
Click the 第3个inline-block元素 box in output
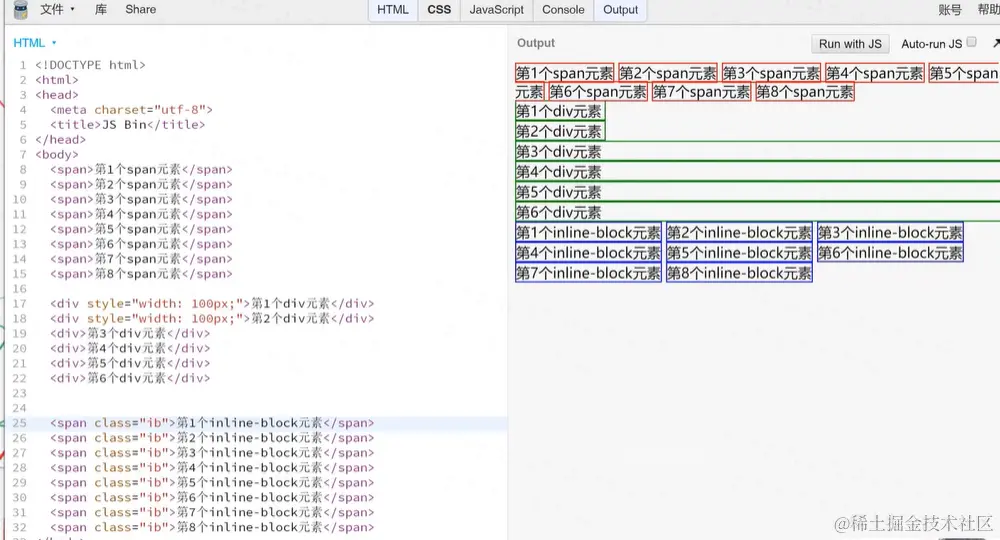[x=890, y=233]
